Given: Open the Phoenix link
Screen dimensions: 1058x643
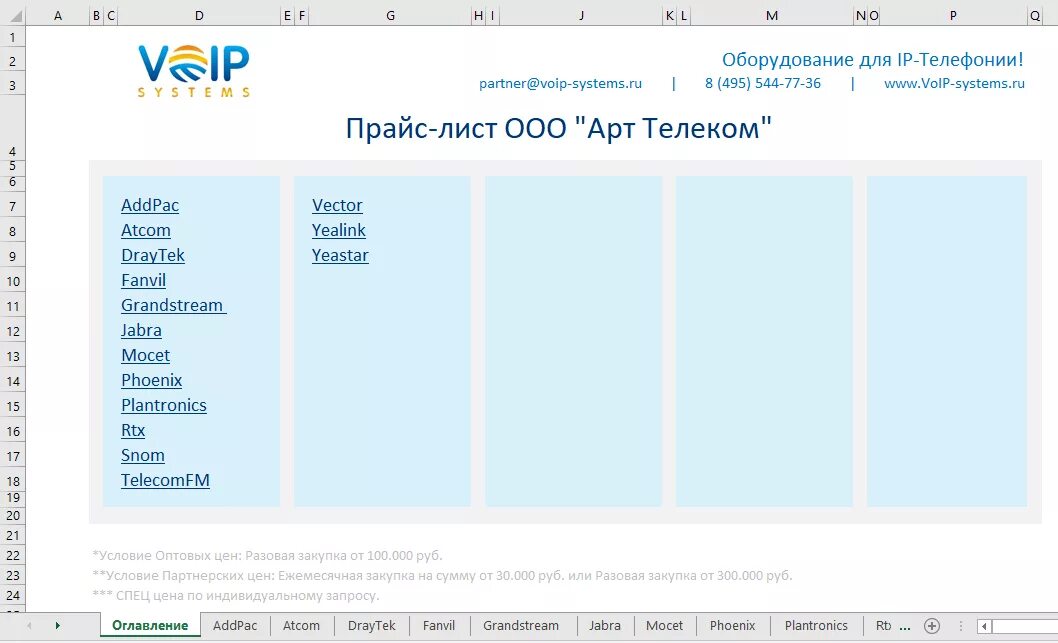Looking at the screenshot, I should pos(151,380).
